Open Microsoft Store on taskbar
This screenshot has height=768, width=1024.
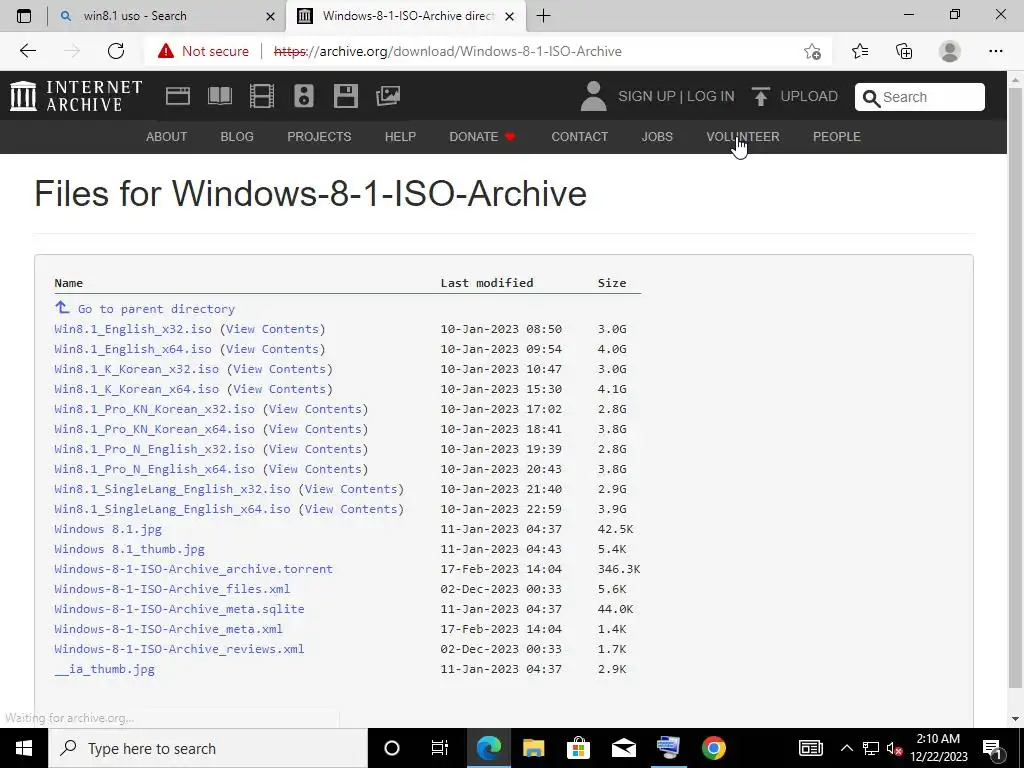[578, 748]
